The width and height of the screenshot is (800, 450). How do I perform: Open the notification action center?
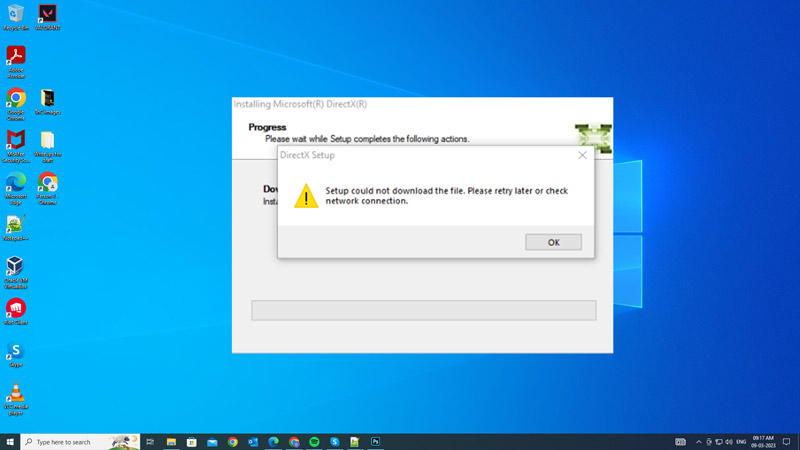pyautogui.click(x=787, y=442)
